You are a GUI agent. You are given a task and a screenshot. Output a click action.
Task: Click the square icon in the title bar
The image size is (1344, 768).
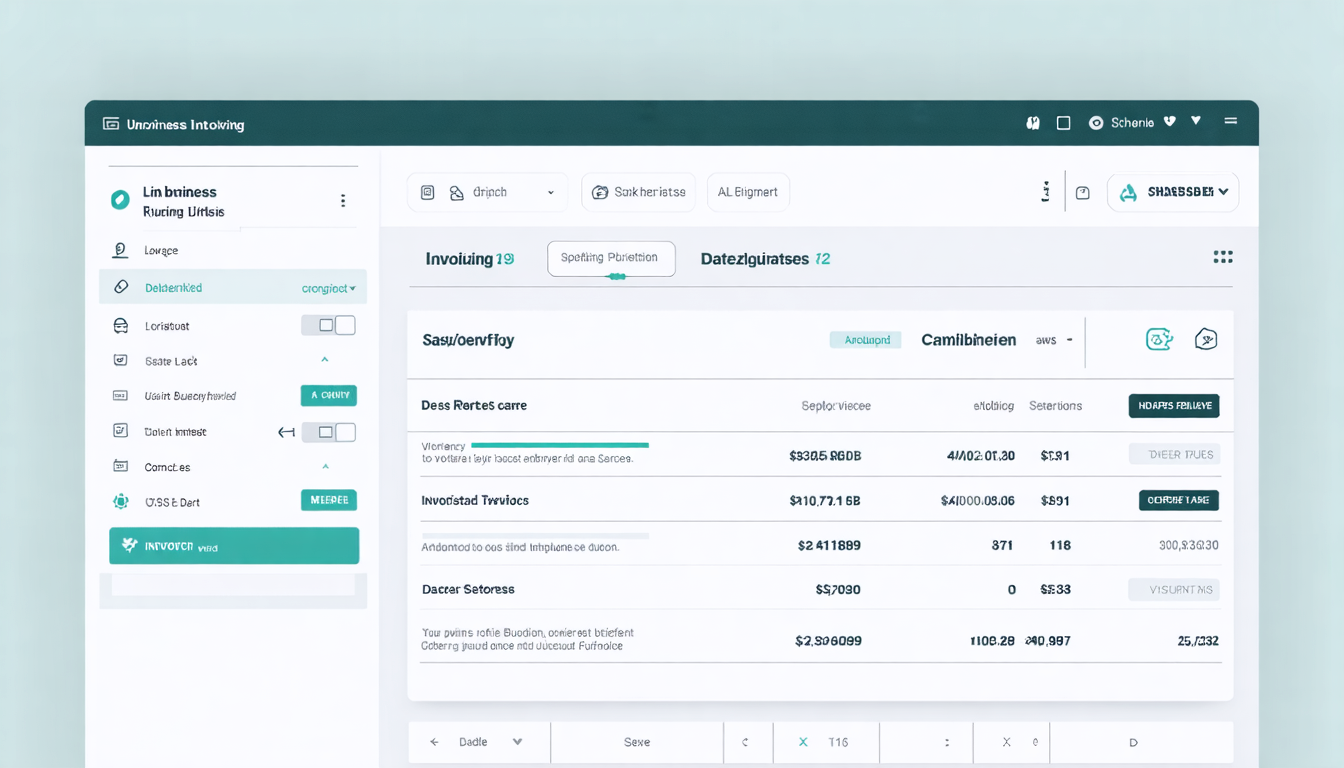tap(1064, 123)
